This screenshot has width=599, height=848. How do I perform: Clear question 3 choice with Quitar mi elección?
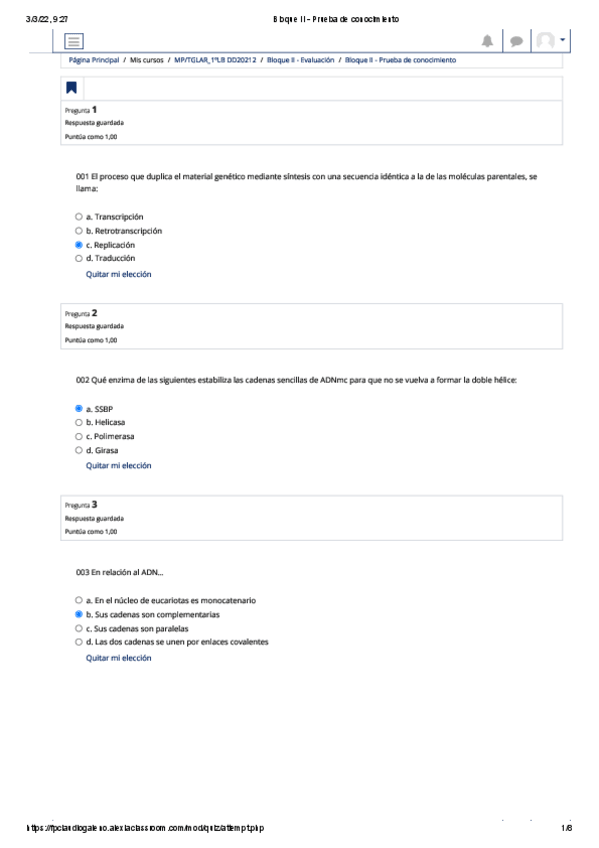coord(118,658)
